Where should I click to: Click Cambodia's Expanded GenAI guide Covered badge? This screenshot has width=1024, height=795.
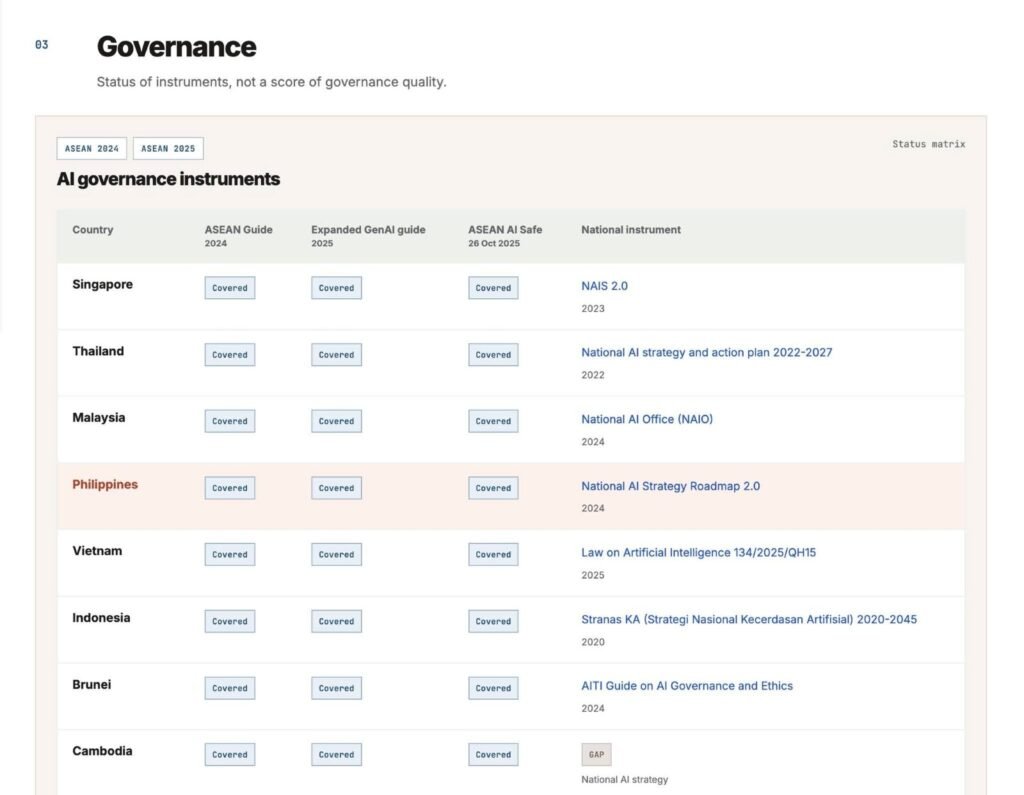pyautogui.click(x=336, y=754)
